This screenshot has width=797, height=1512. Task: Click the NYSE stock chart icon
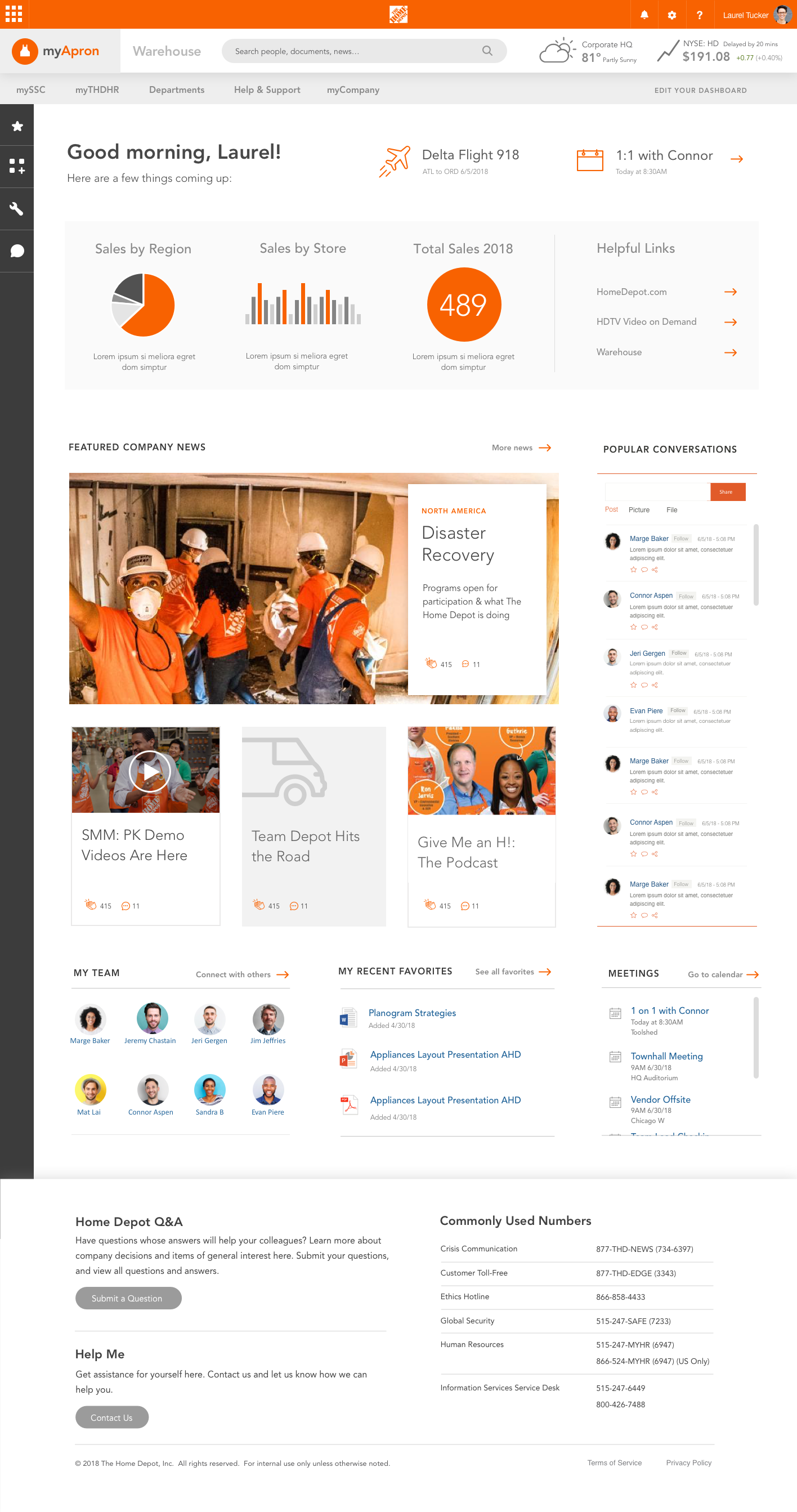pos(668,51)
